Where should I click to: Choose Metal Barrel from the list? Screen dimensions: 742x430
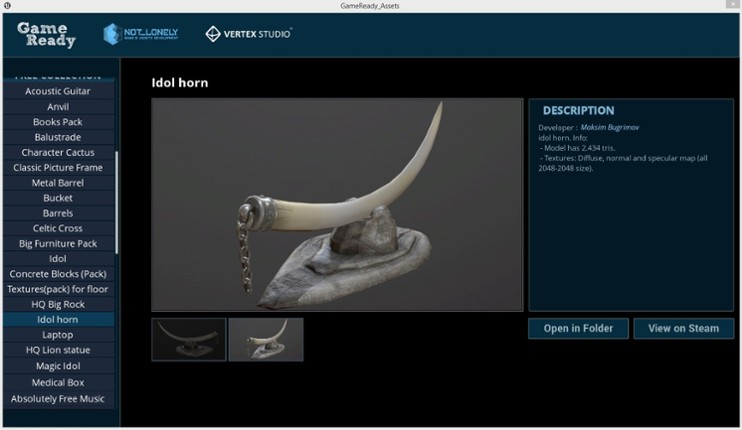tap(57, 183)
